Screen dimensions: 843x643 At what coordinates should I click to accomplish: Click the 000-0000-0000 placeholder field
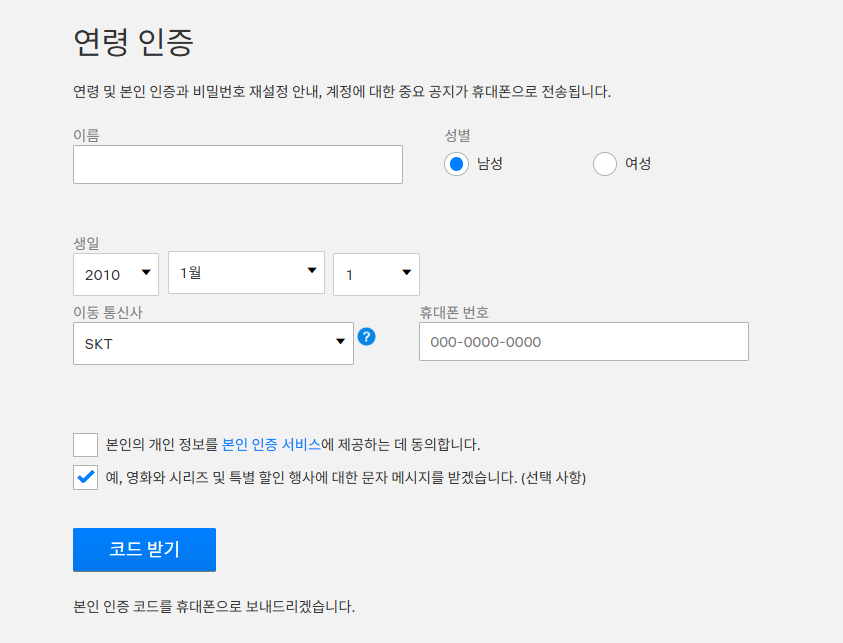point(585,341)
